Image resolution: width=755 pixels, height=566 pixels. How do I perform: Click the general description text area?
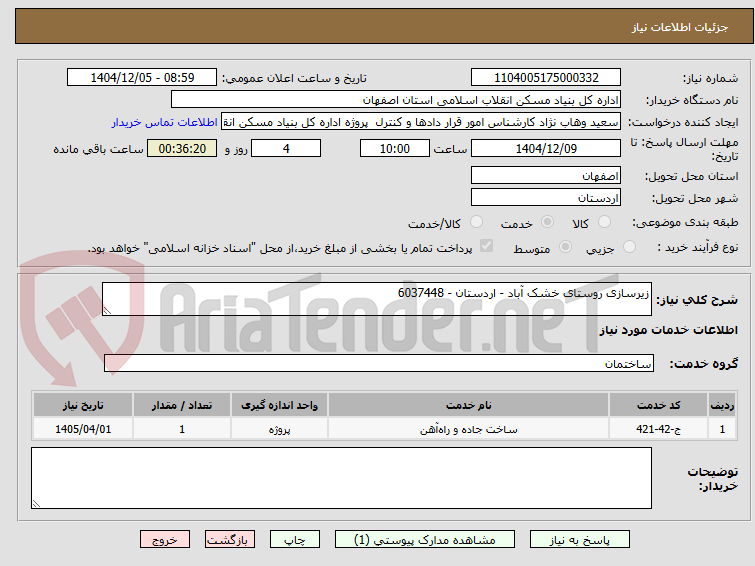377,299
